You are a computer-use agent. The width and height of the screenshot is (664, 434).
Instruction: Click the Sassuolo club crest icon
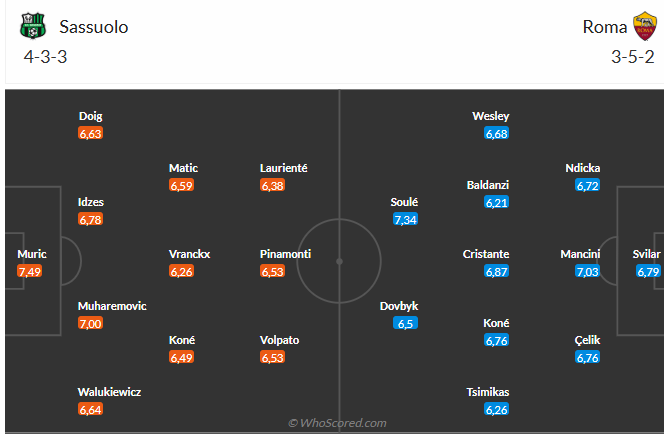click(x=33, y=26)
